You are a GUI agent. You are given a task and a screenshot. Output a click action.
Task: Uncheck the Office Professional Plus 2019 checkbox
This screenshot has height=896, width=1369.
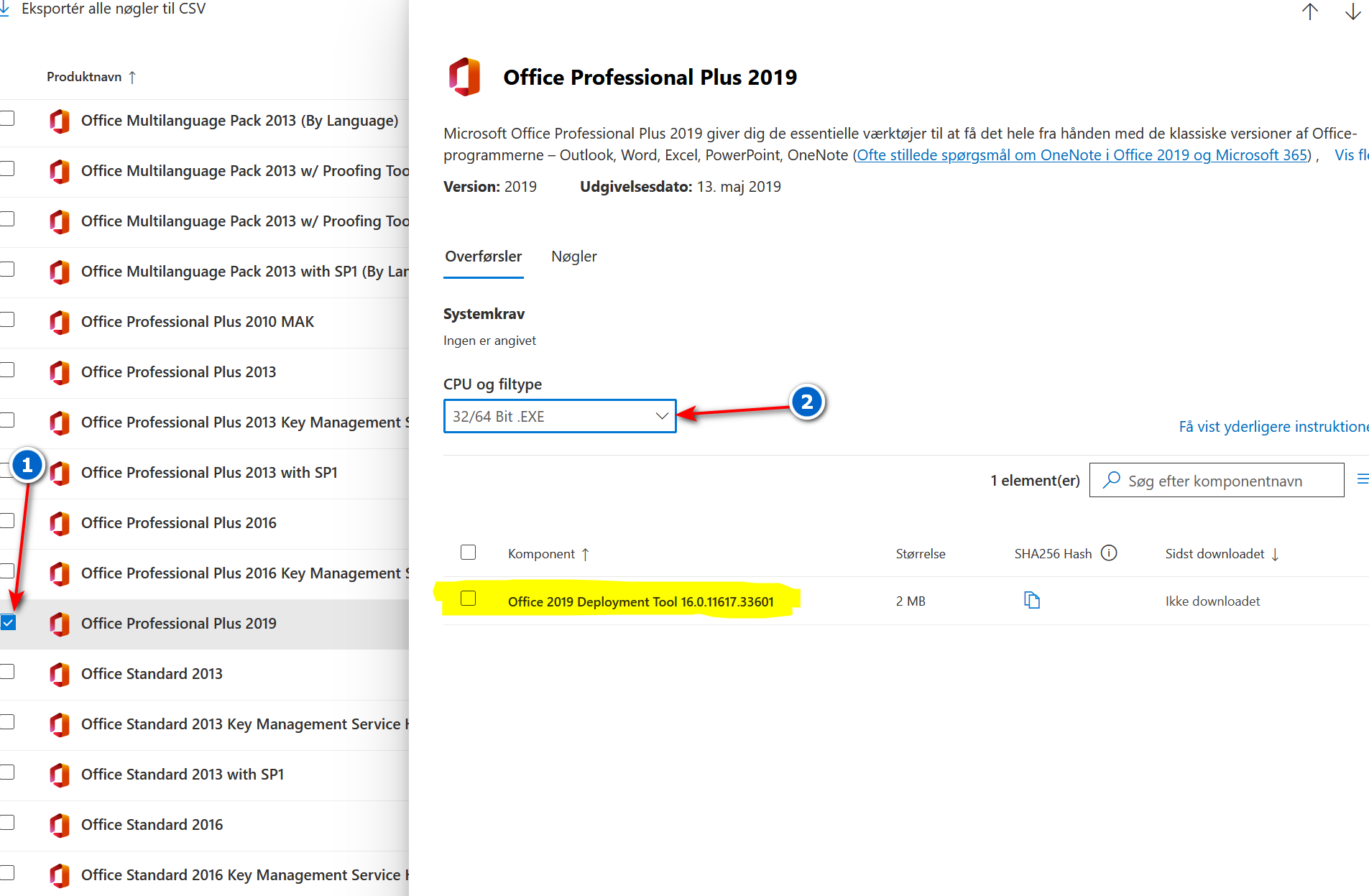(x=8, y=622)
